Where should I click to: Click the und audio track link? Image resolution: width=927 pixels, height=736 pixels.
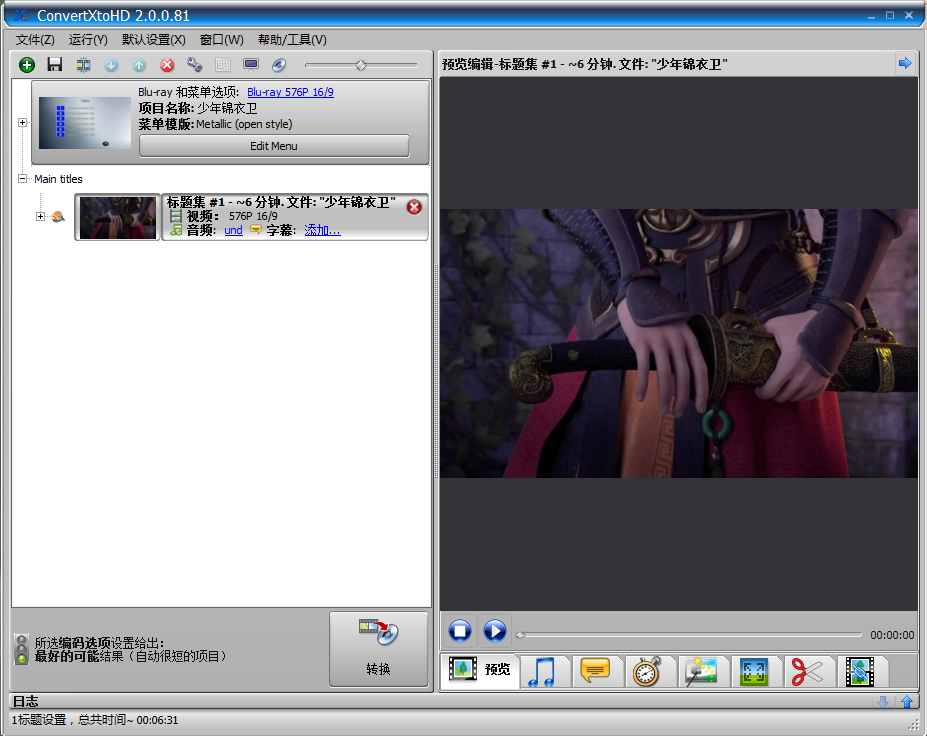(234, 231)
